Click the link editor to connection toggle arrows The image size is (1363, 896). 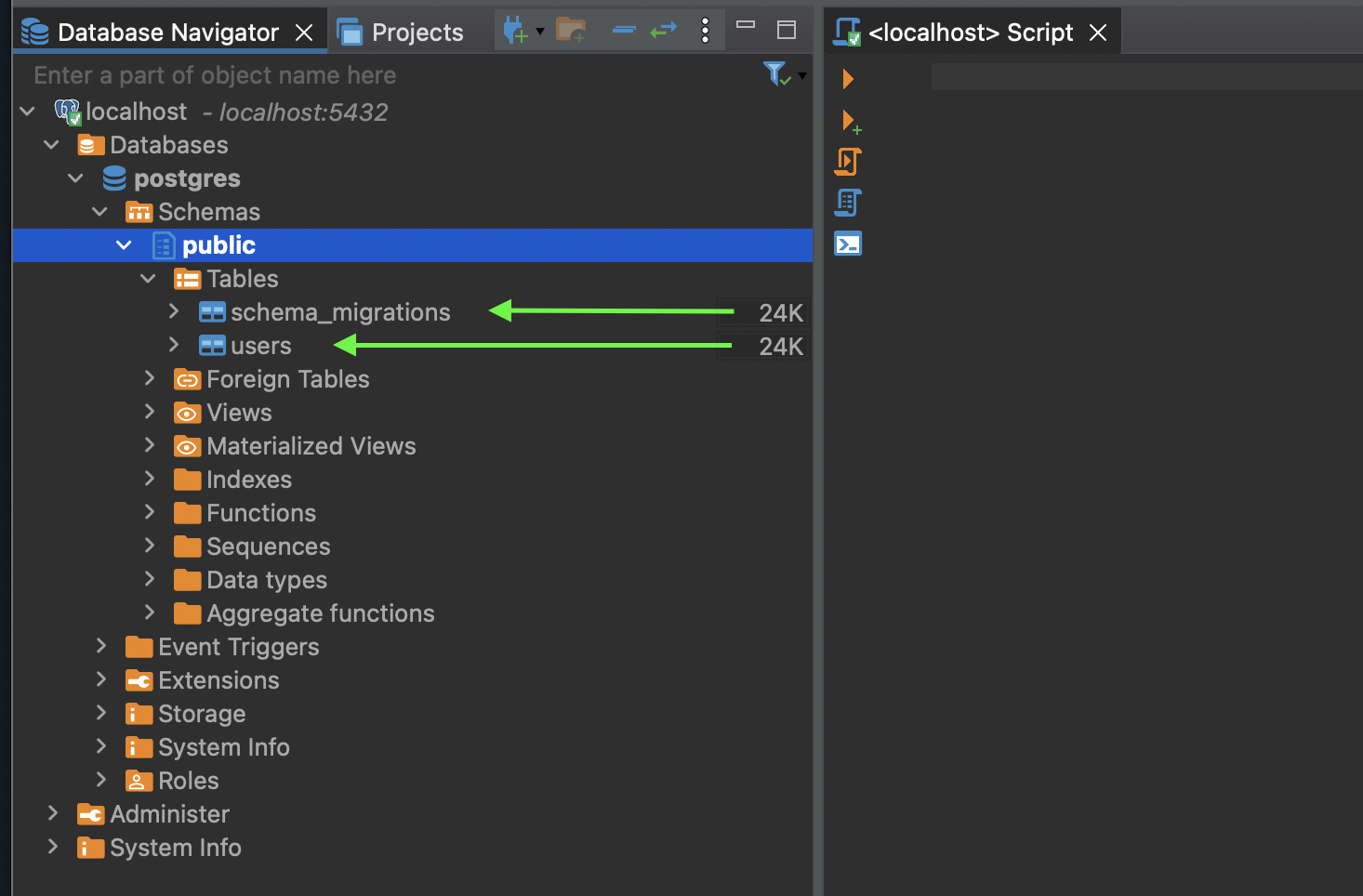[x=663, y=30]
